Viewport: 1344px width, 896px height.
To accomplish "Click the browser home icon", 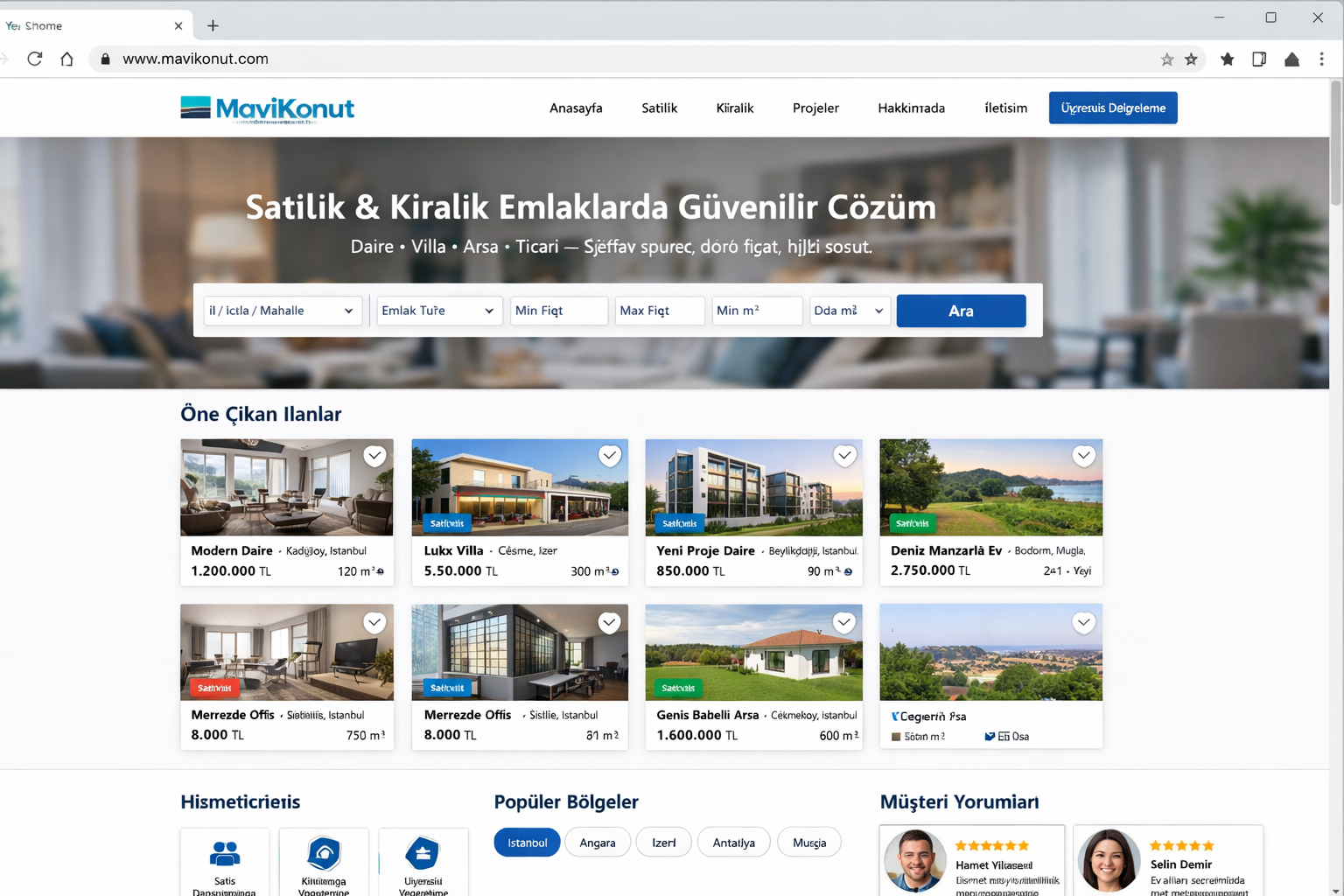I will point(66,59).
